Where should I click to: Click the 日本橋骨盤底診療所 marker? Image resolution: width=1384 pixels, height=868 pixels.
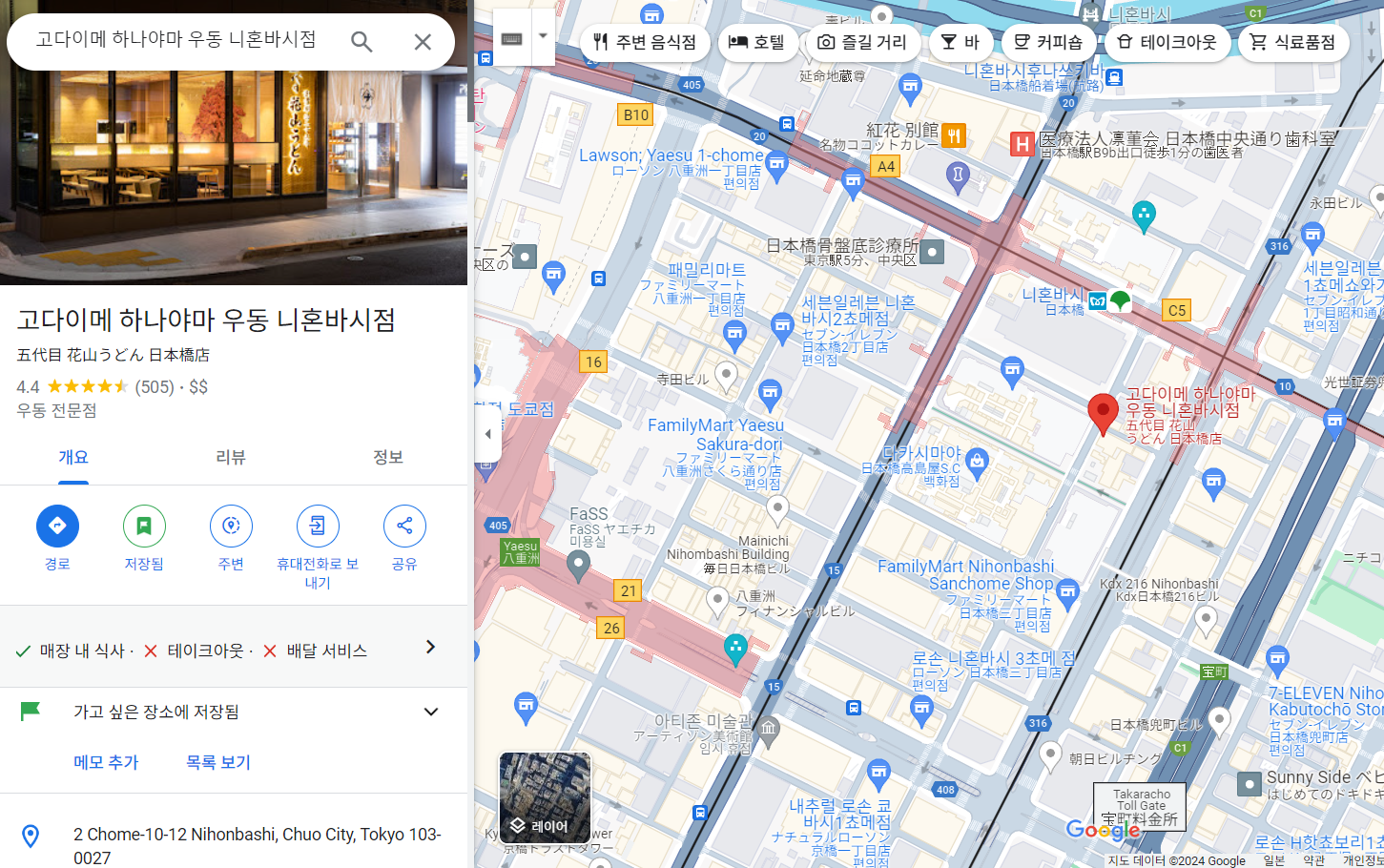coord(933,252)
